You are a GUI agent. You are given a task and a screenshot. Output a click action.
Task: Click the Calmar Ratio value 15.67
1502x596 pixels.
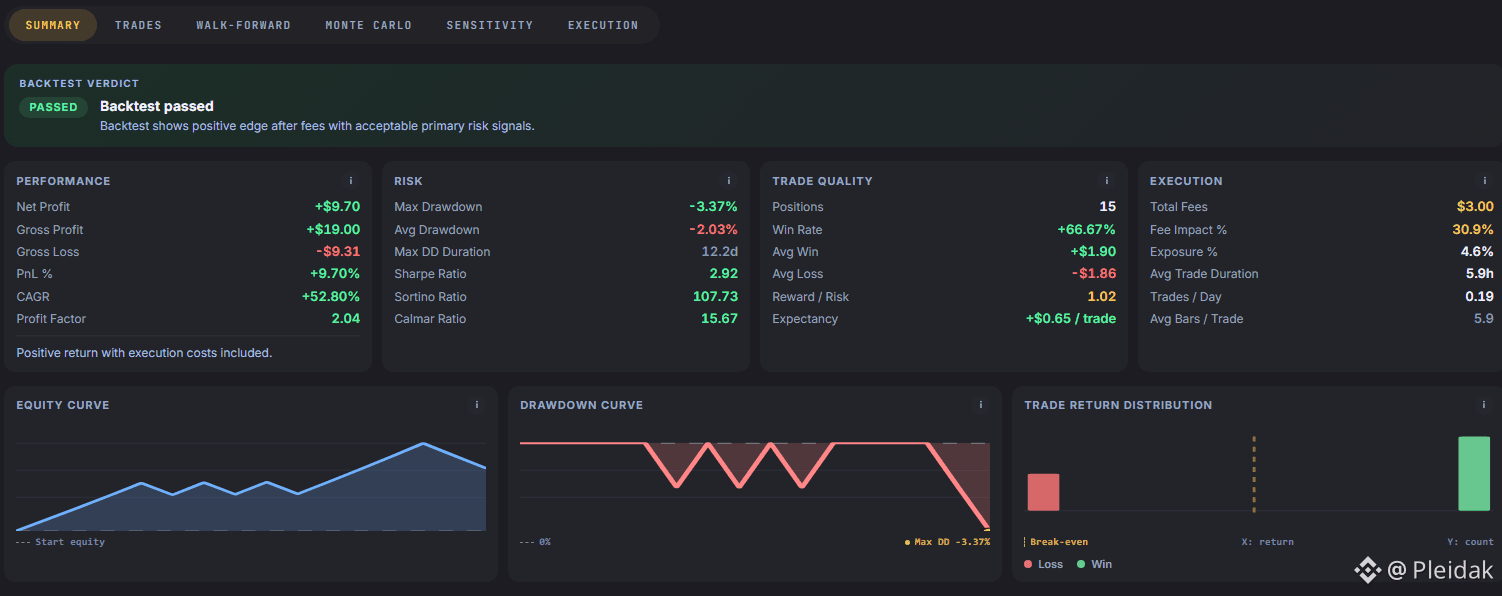(x=720, y=319)
